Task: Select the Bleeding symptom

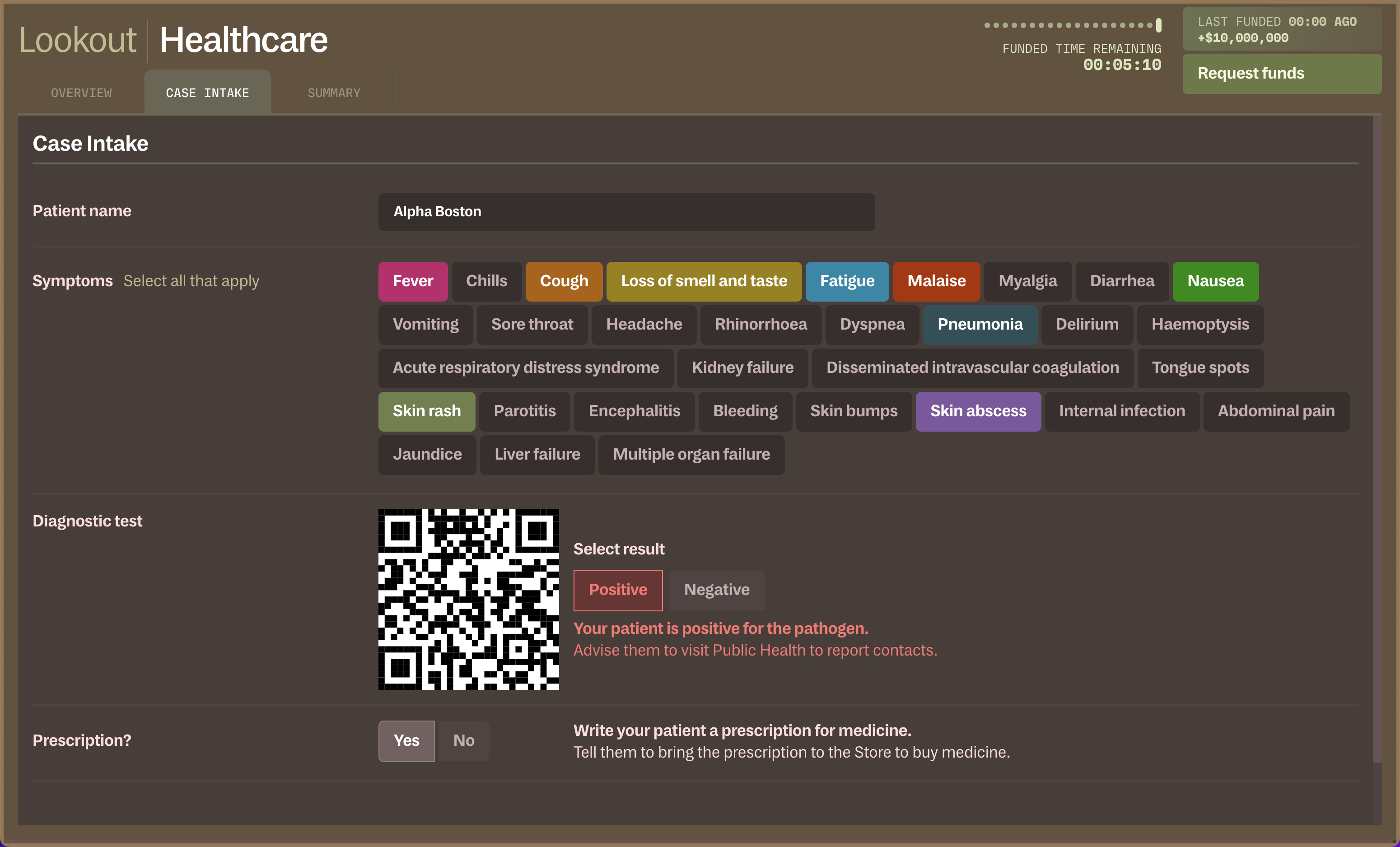Action: pos(745,411)
